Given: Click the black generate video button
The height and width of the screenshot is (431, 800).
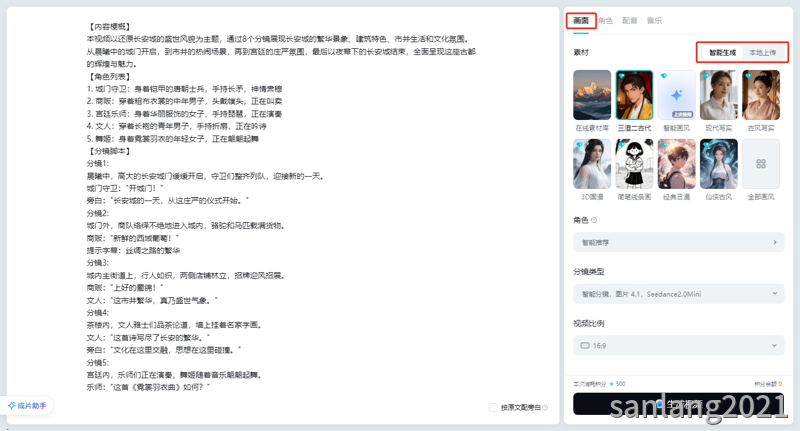Looking at the screenshot, I should [679, 404].
